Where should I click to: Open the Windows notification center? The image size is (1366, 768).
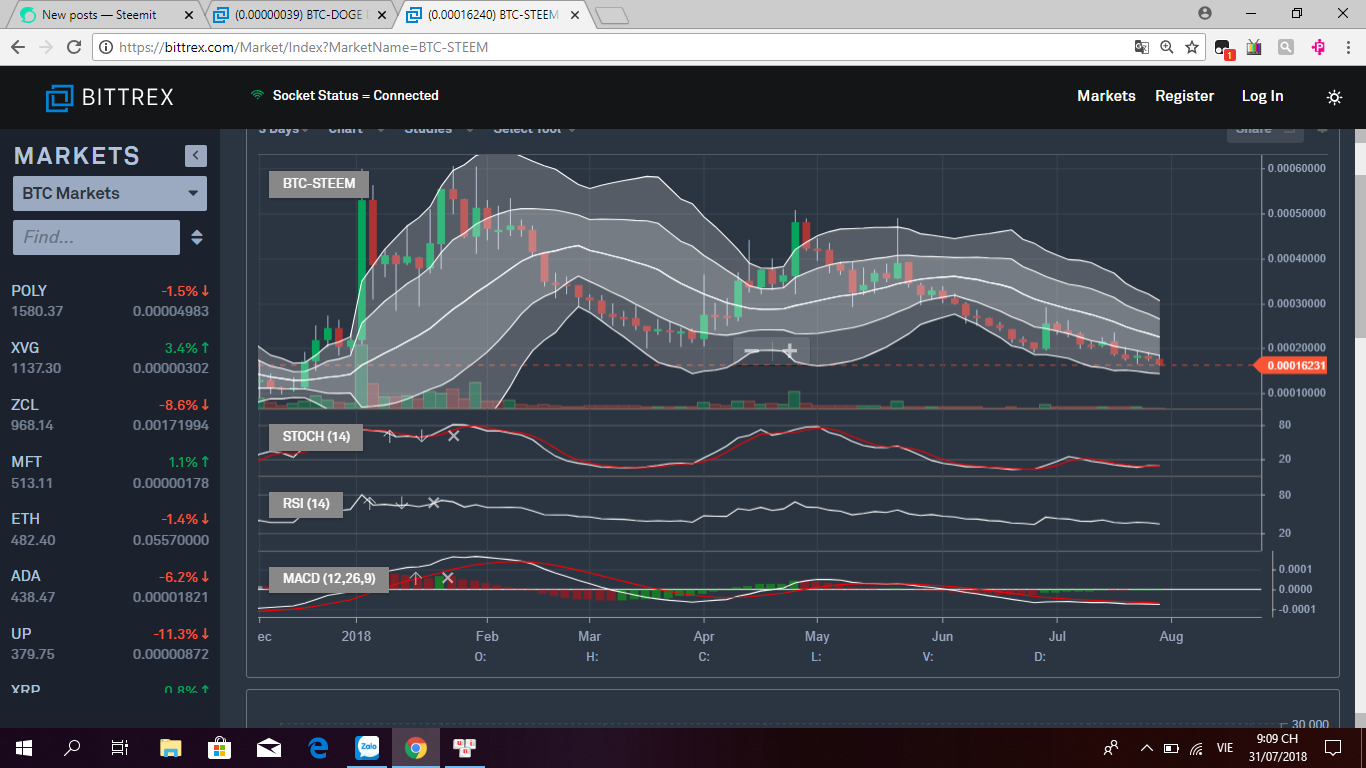click(x=1332, y=747)
